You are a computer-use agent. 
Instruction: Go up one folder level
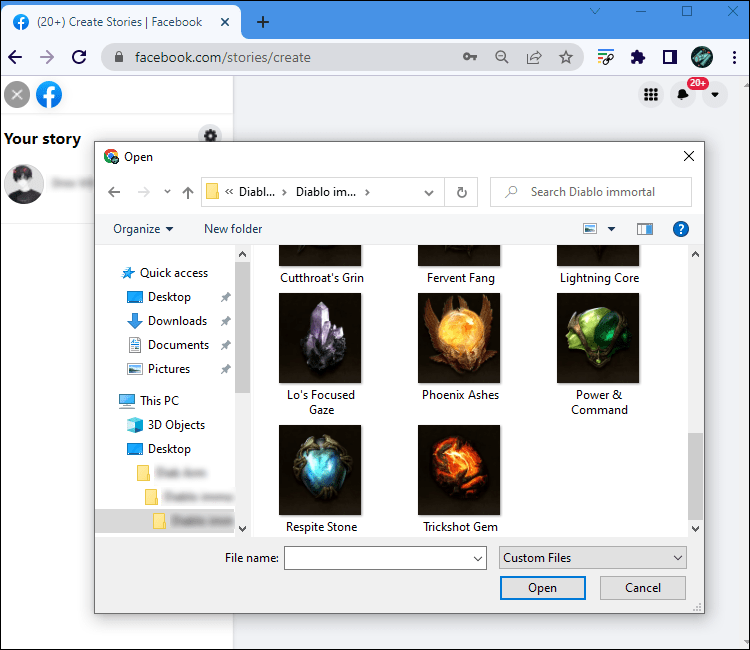[188, 192]
